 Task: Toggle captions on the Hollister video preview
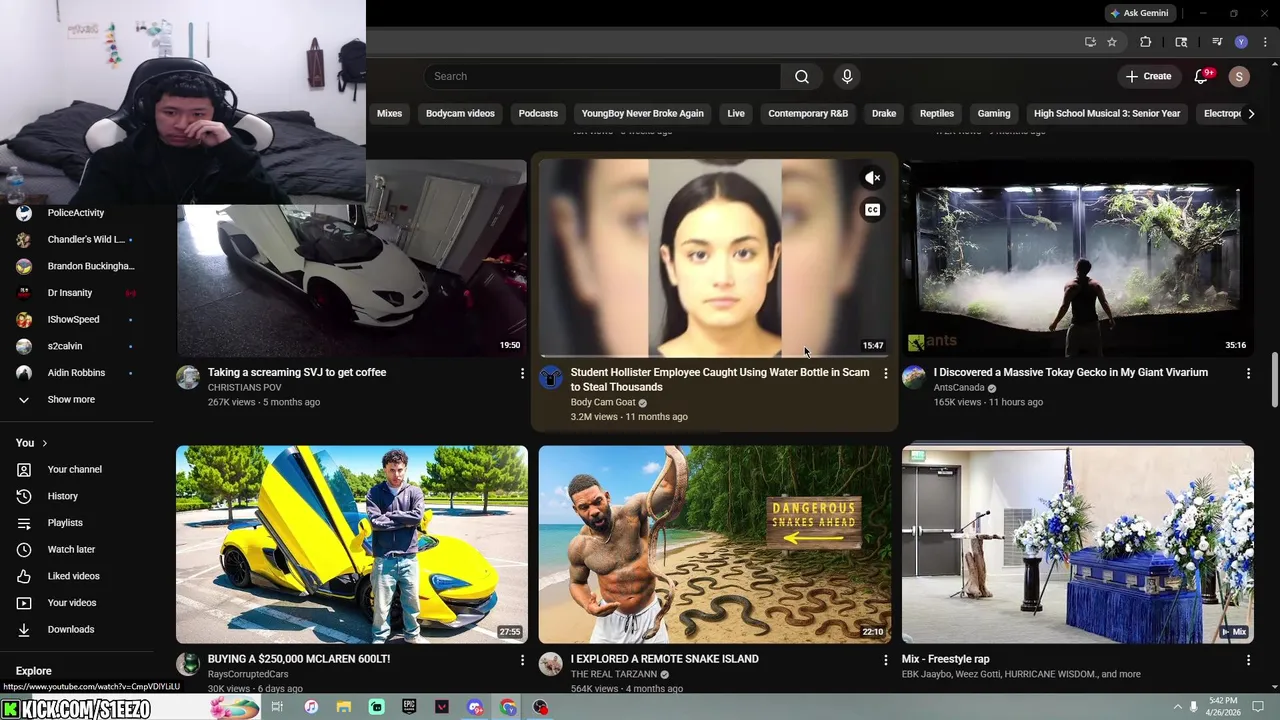(872, 210)
